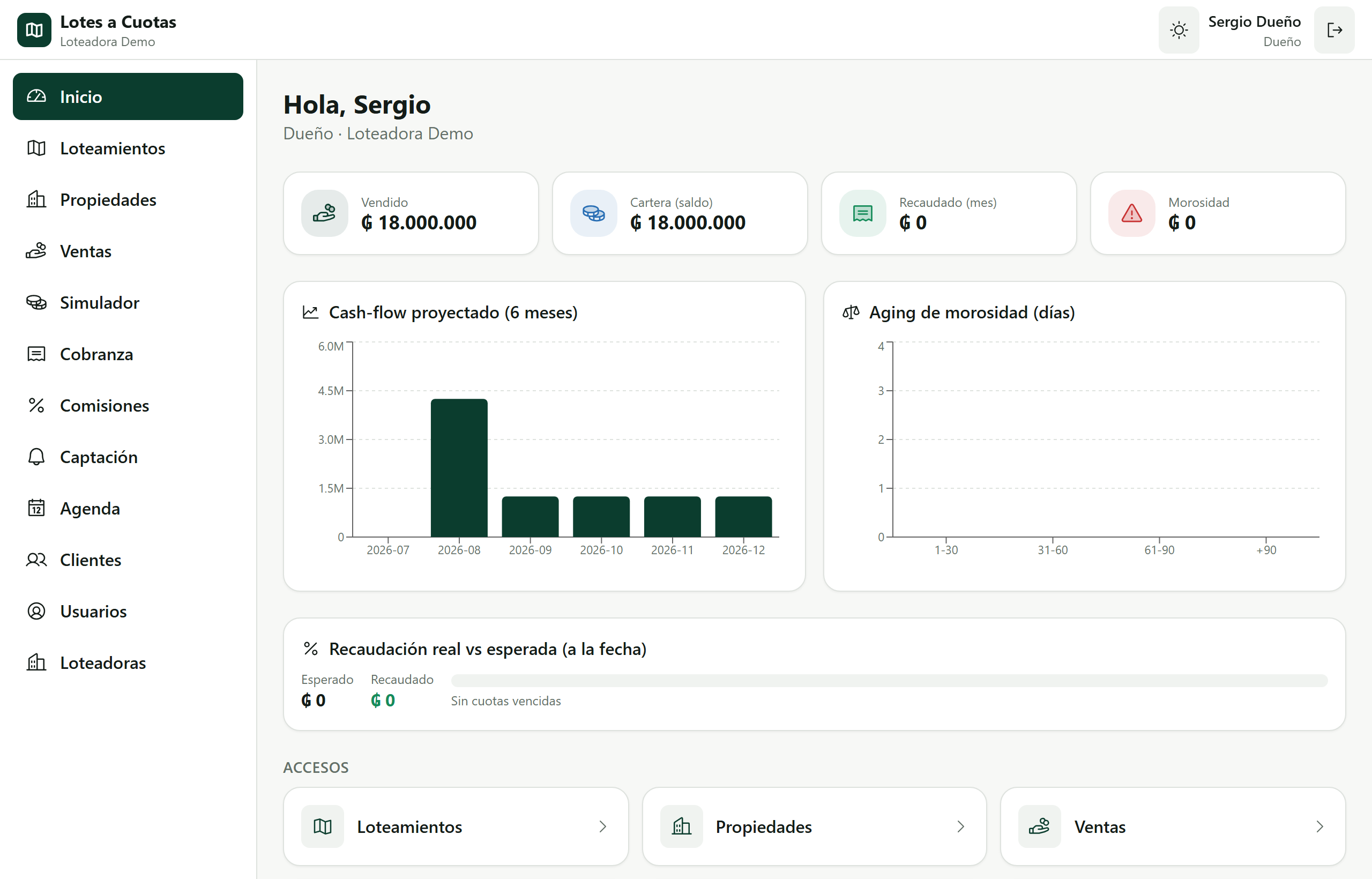Click the Ventas hand-coin icon in sidebar

[36, 251]
